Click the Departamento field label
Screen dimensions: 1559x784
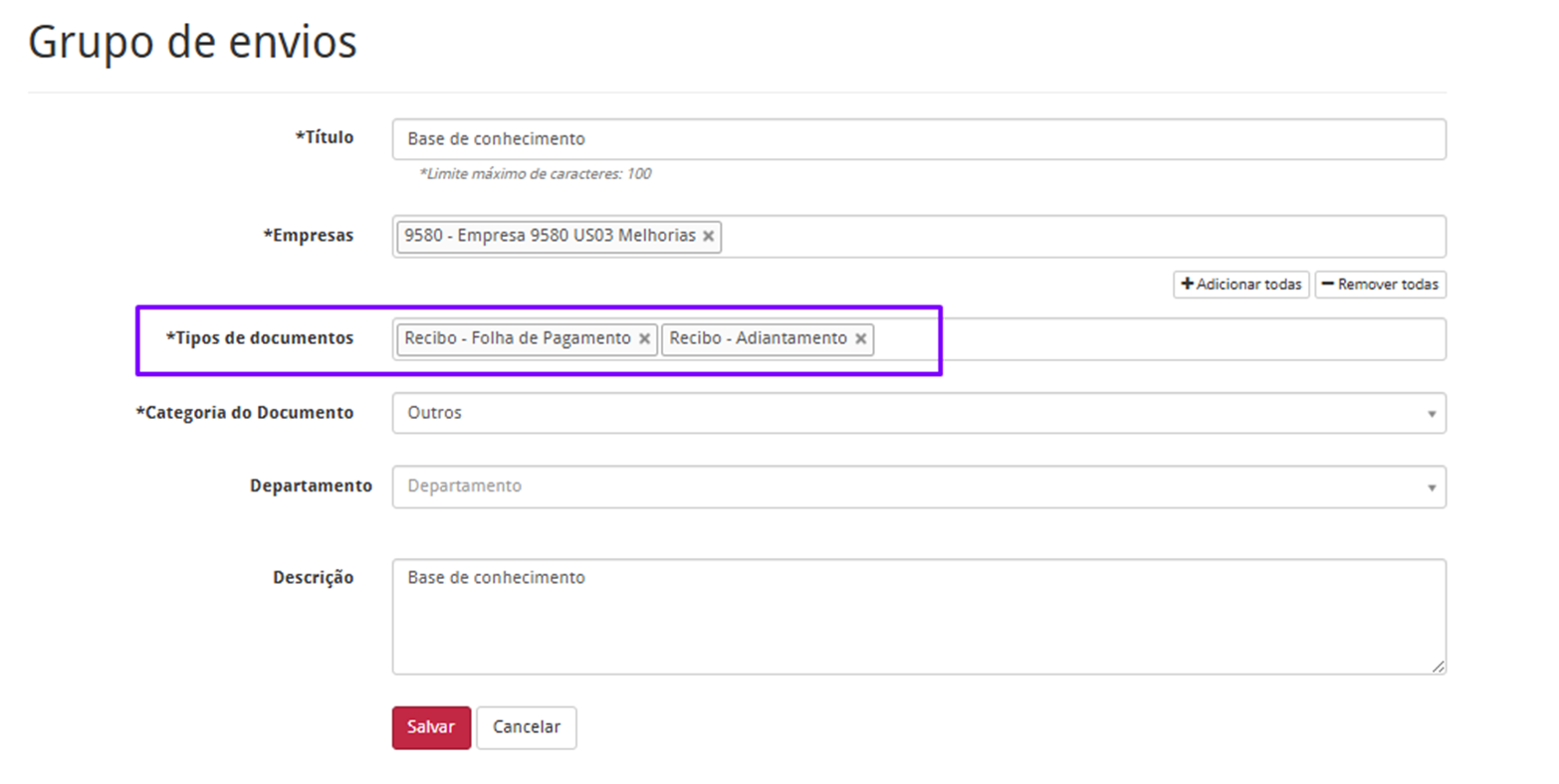311,487
